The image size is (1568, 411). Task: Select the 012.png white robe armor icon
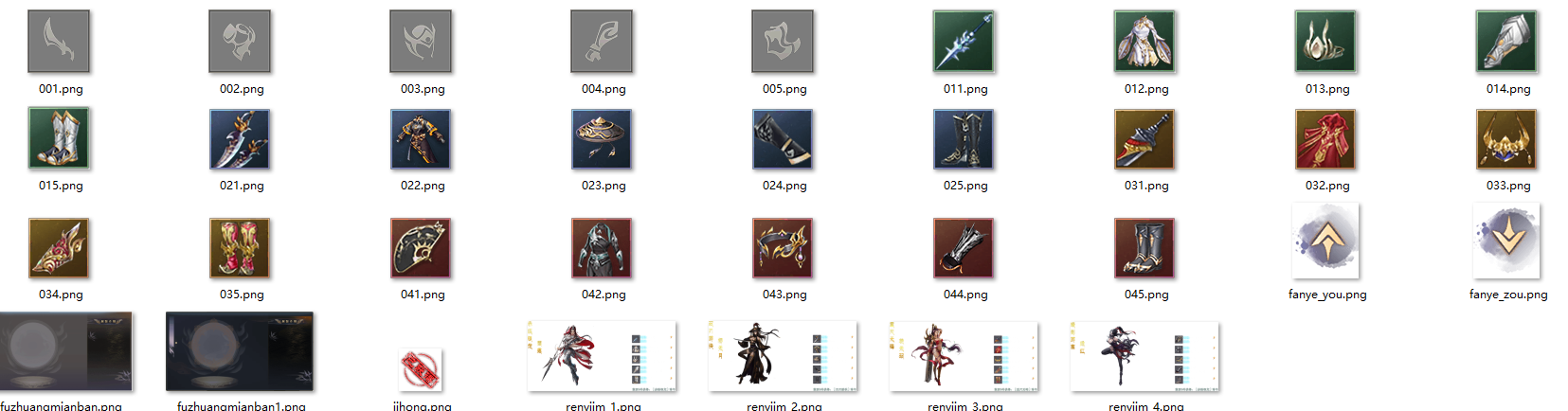coord(1144,41)
